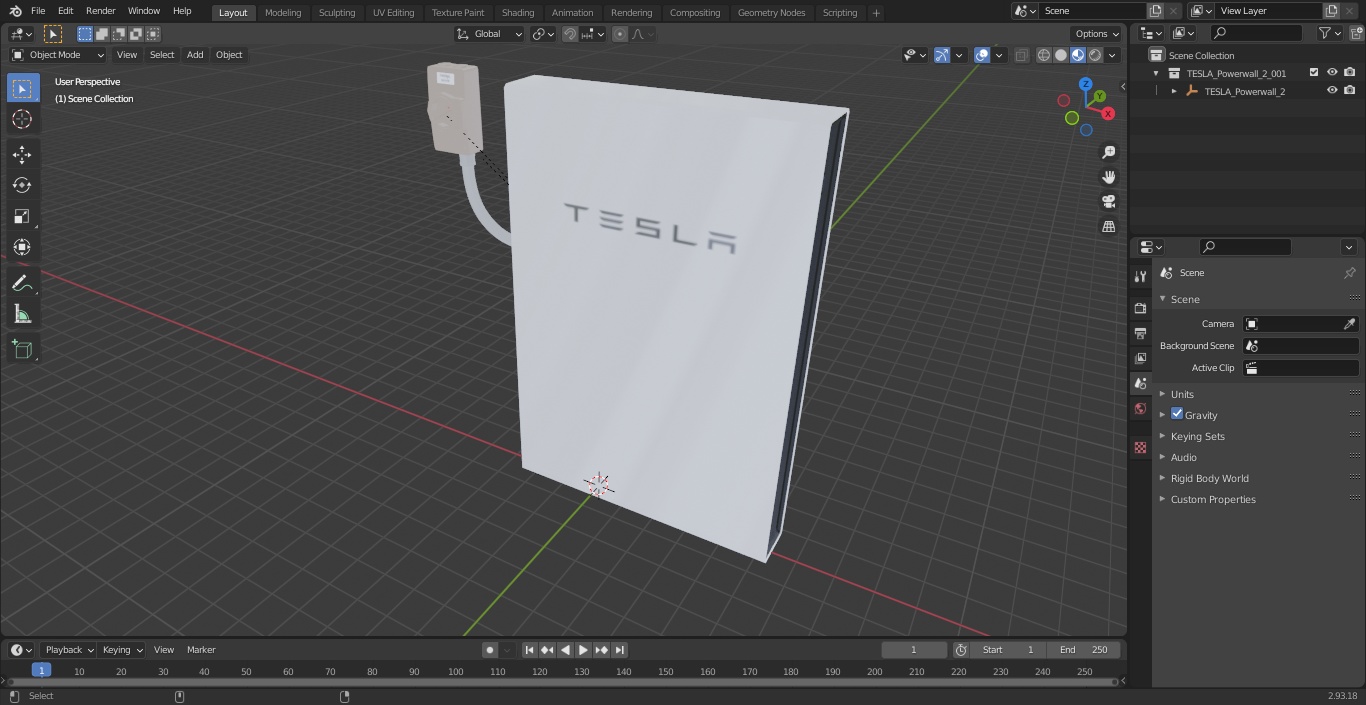
Task: Open the viewport Add menu
Action: 195,55
